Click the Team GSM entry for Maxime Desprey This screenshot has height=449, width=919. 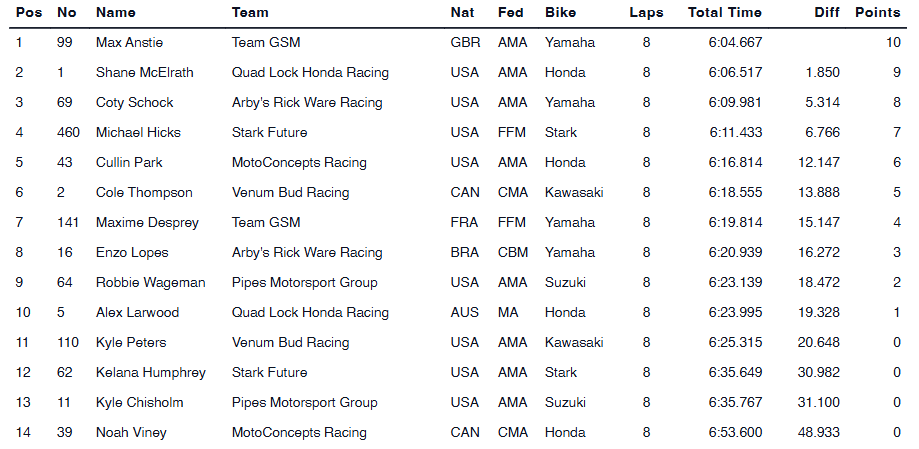click(x=265, y=223)
